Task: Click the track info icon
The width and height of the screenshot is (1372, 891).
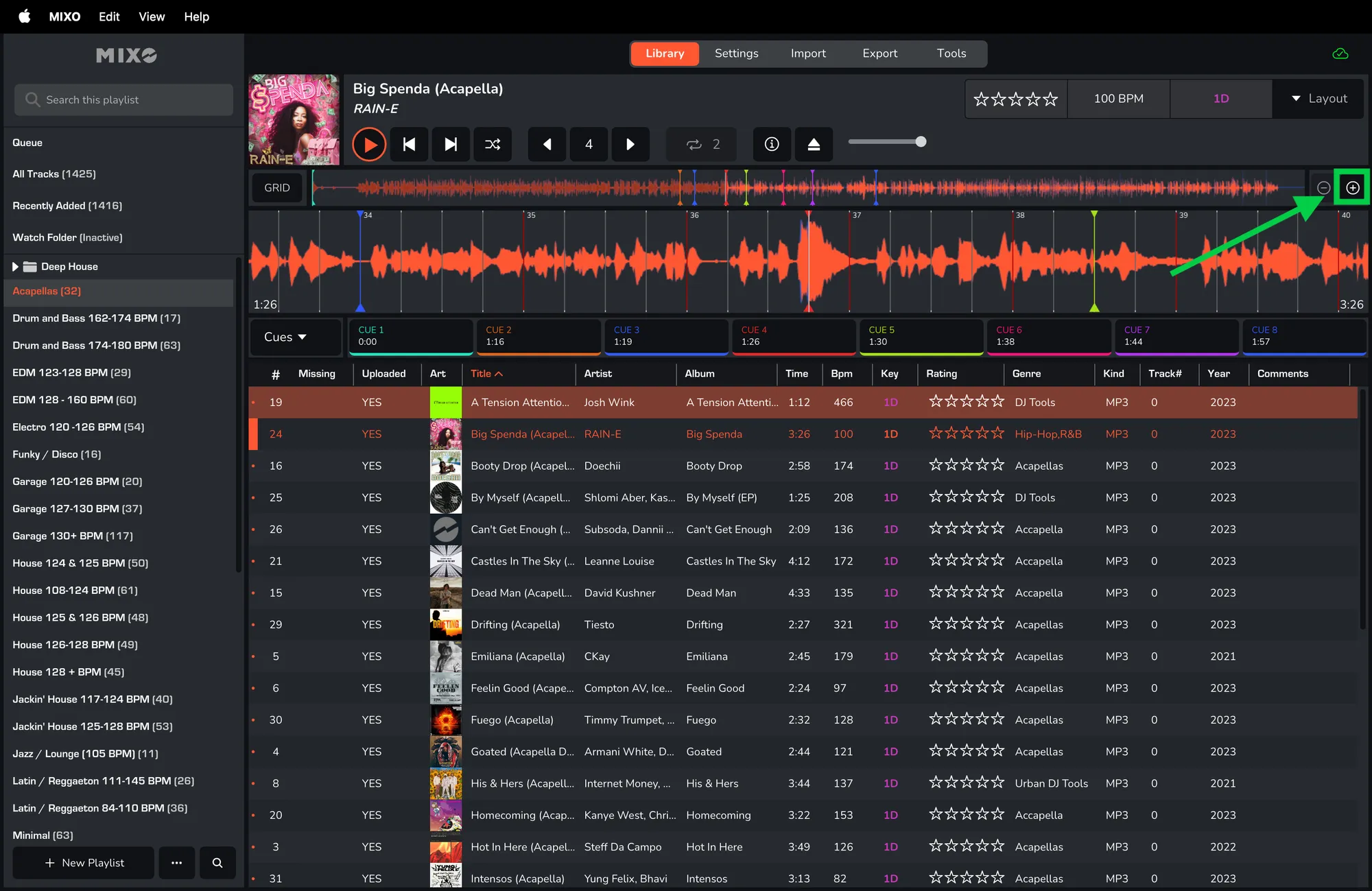Action: click(x=772, y=144)
